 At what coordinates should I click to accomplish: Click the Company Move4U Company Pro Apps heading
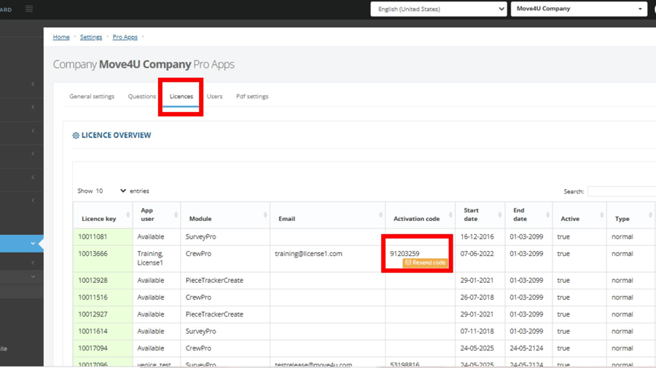click(x=144, y=64)
